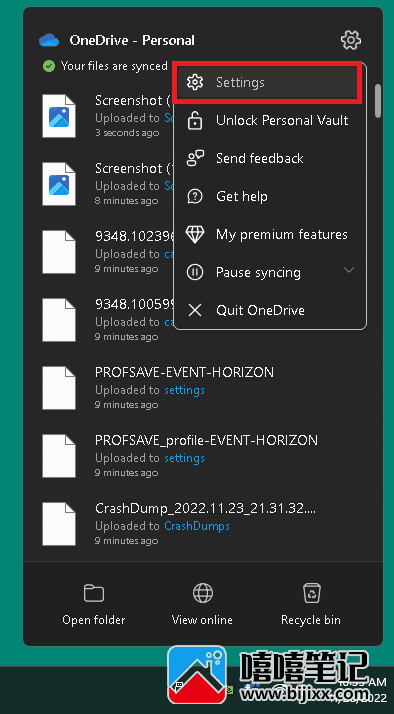Click the padlock icon for Personal Vault

tap(195, 121)
